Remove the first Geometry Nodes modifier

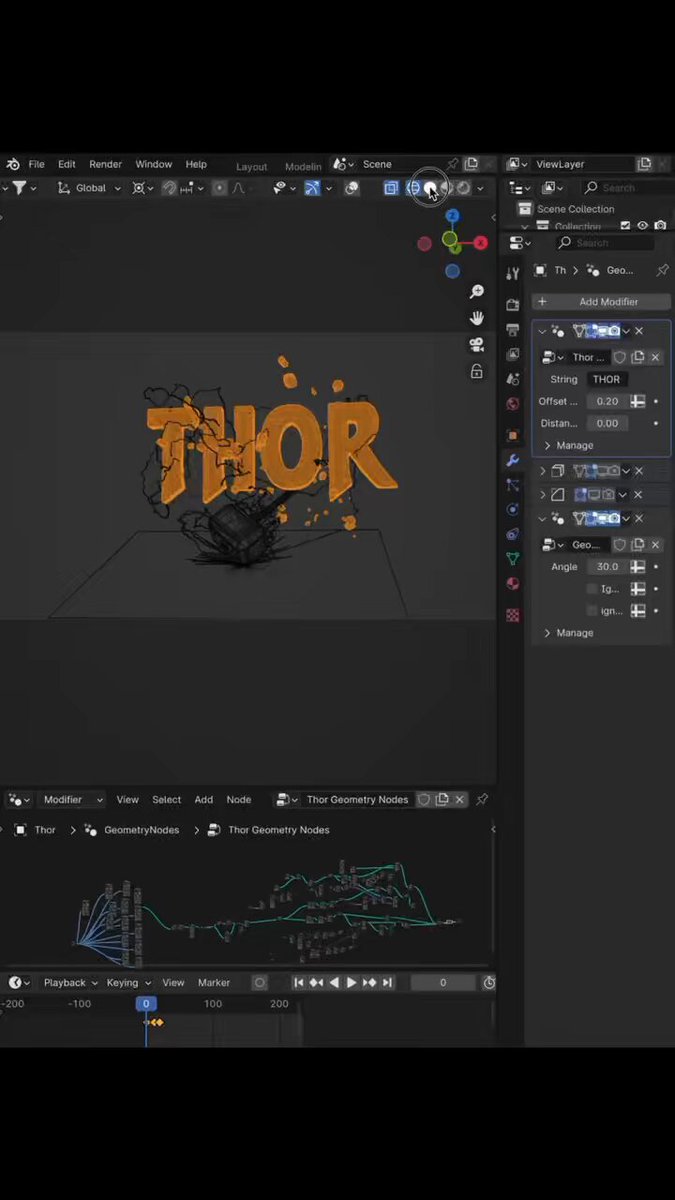click(x=639, y=331)
